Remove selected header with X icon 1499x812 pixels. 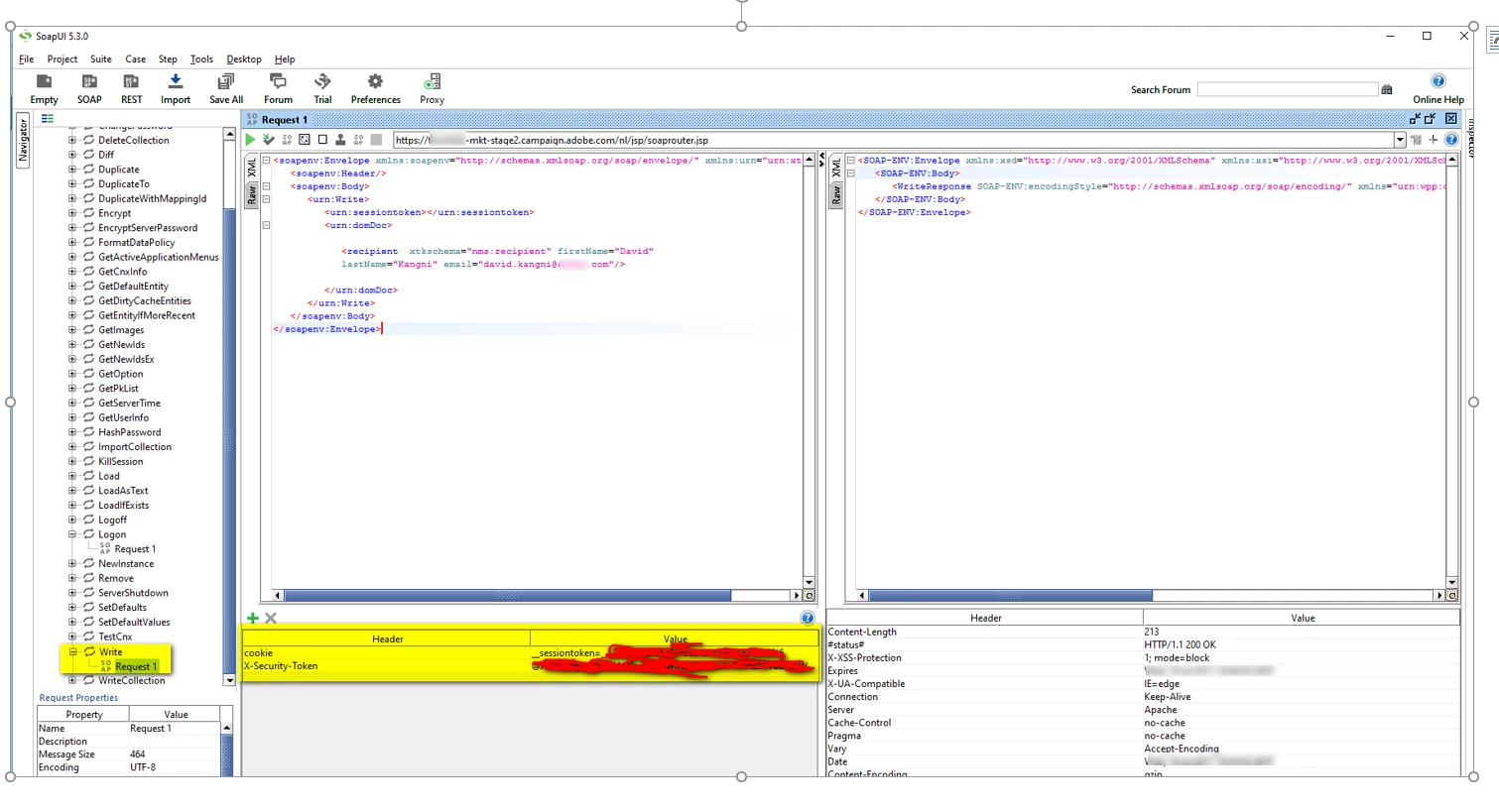(271, 618)
